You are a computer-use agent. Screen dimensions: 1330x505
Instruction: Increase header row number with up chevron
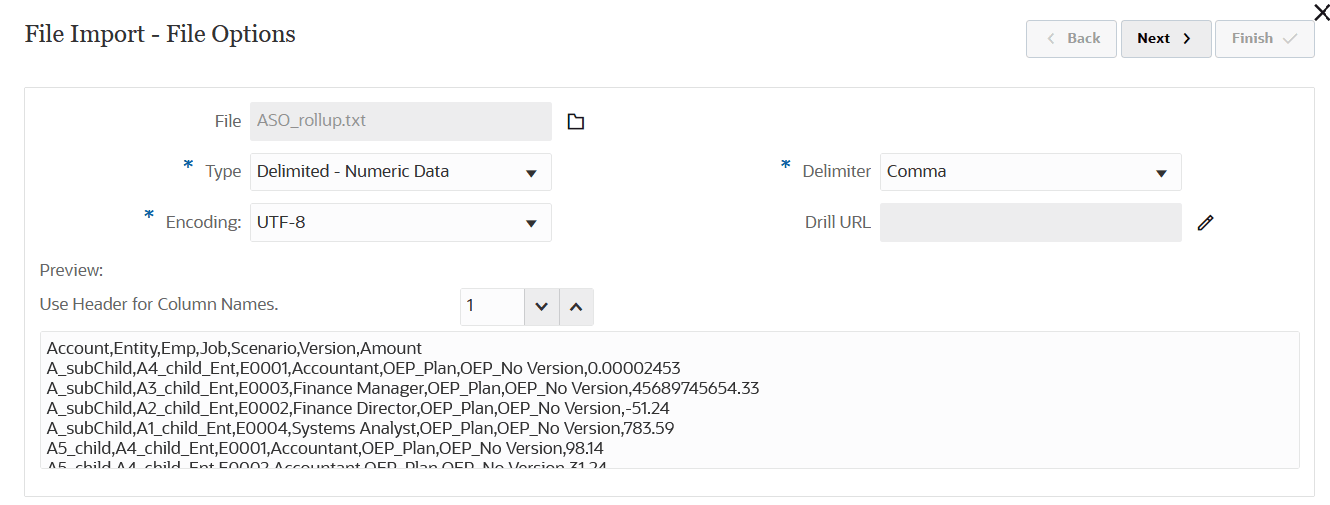(576, 307)
